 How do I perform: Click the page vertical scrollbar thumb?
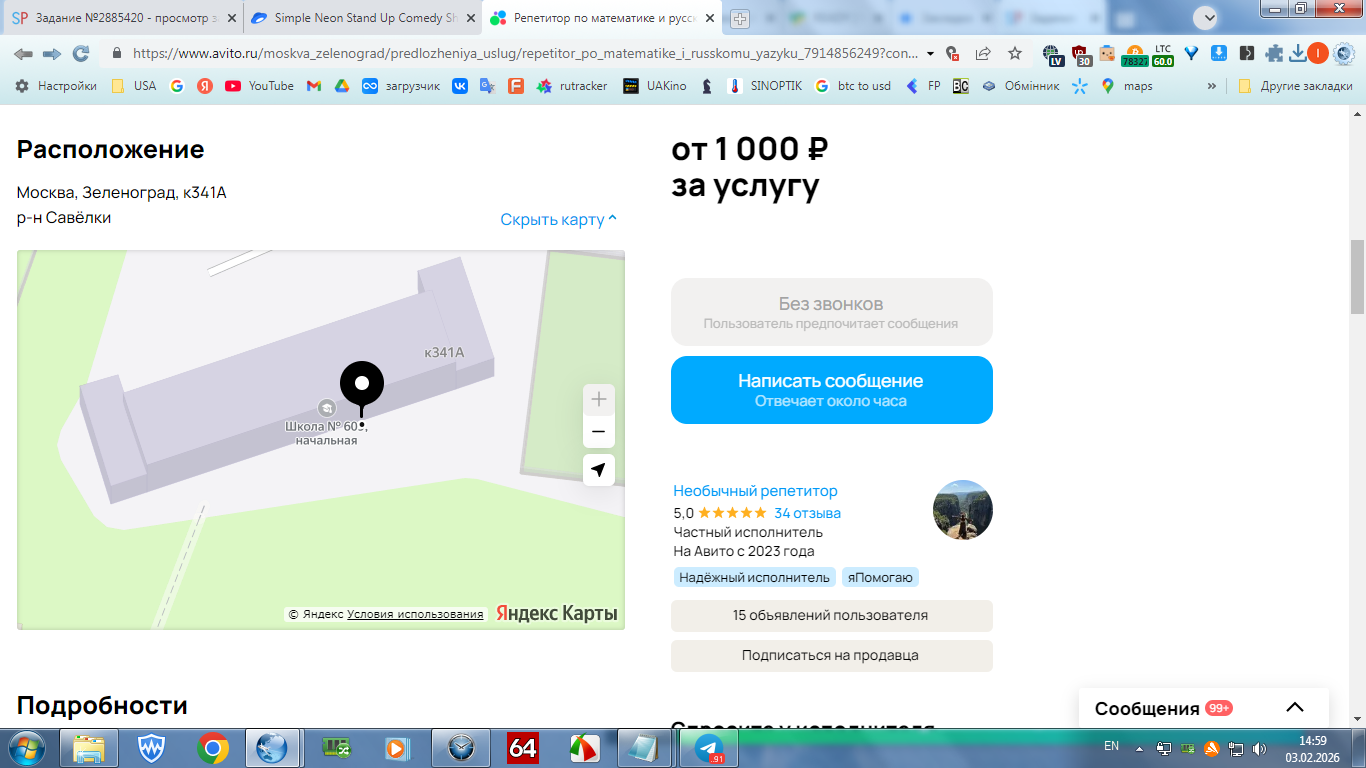pos(1357,277)
